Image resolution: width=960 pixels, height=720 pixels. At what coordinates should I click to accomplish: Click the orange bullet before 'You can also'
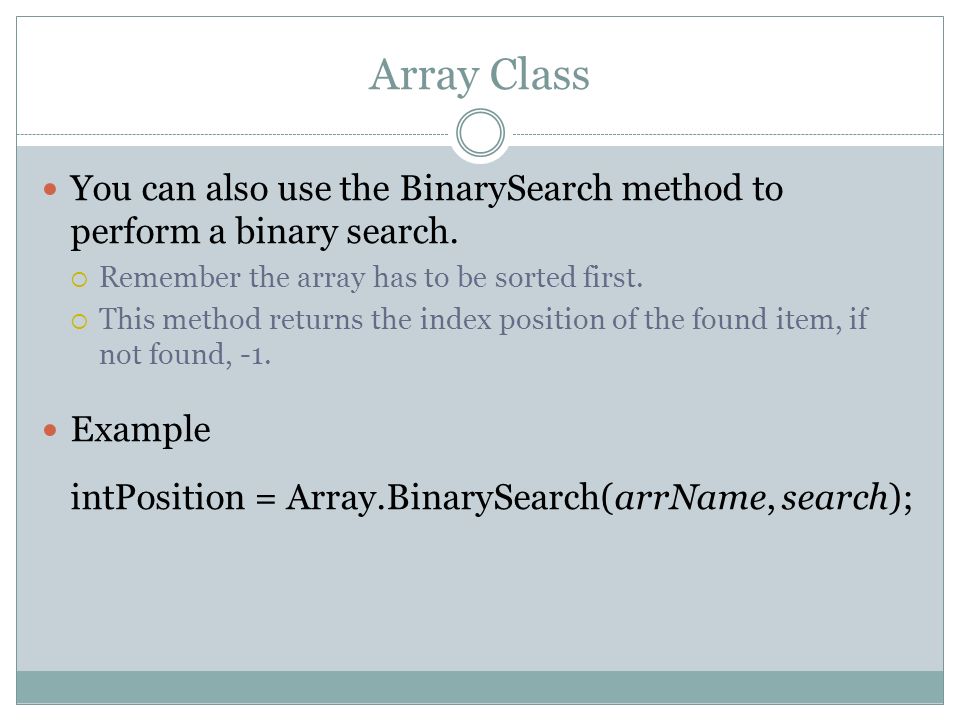coord(50,189)
